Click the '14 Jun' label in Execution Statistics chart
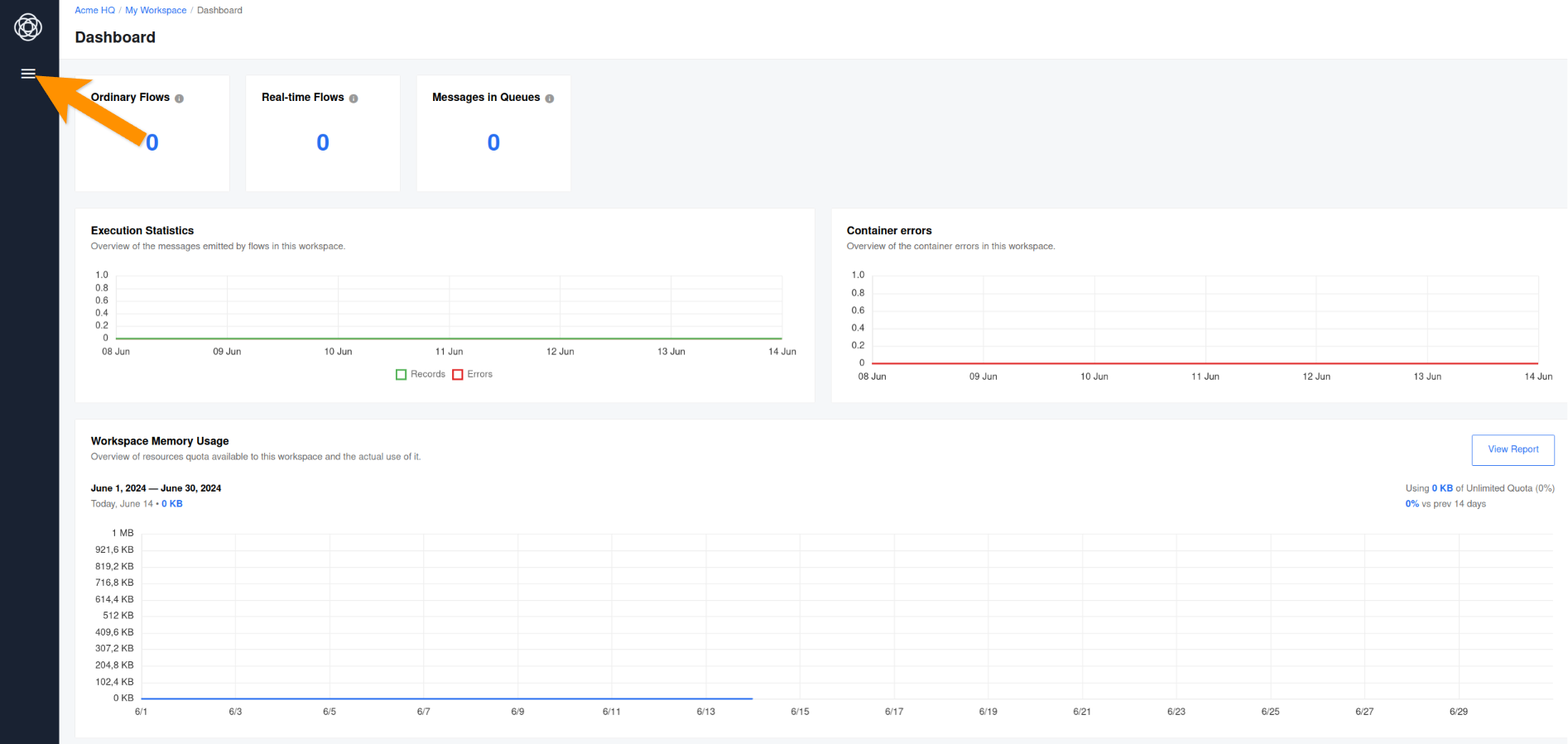Image resolution: width=1568 pixels, height=744 pixels. (x=782, y=352)
